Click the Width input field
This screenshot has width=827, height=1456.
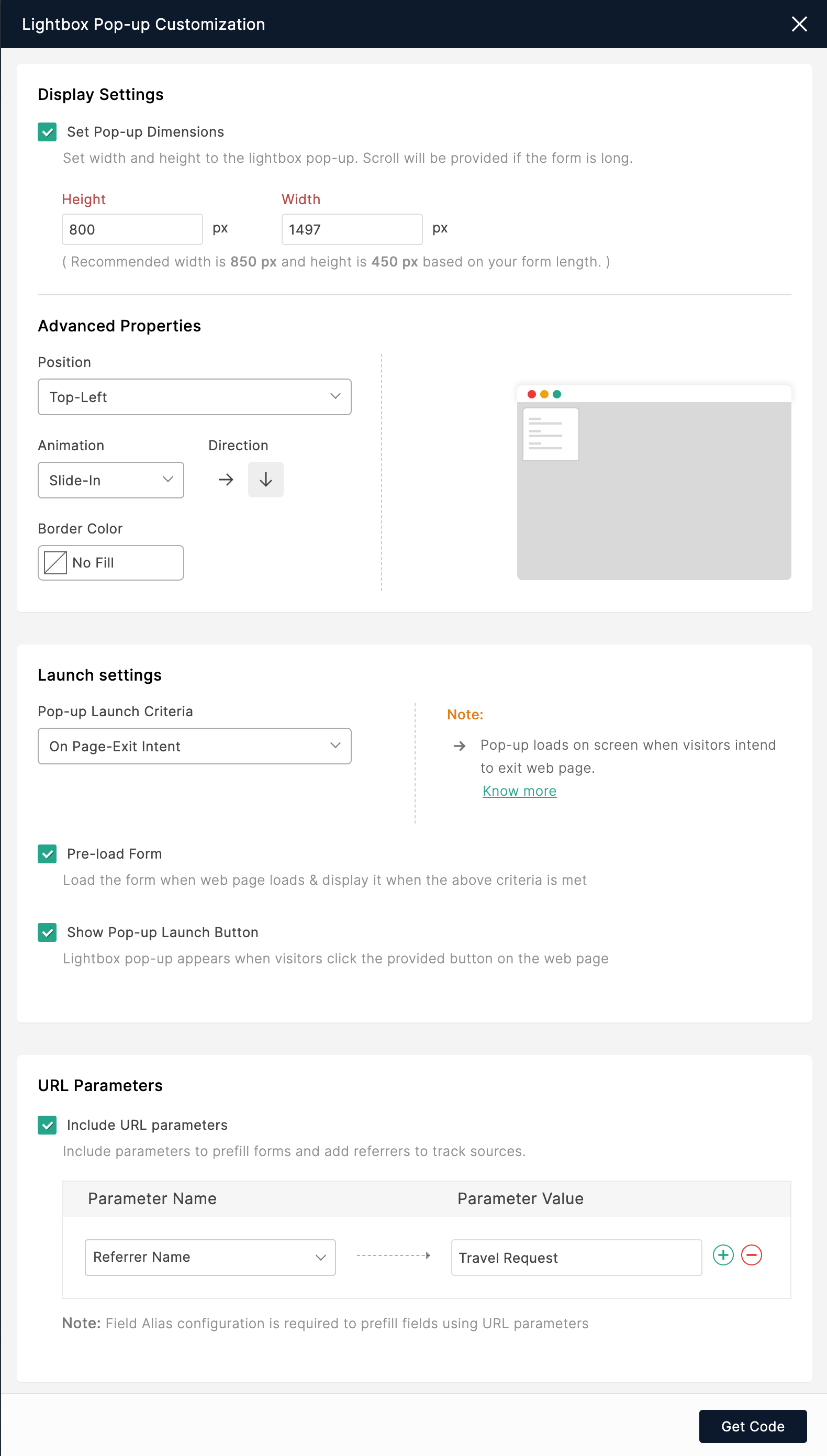(352, 229)
